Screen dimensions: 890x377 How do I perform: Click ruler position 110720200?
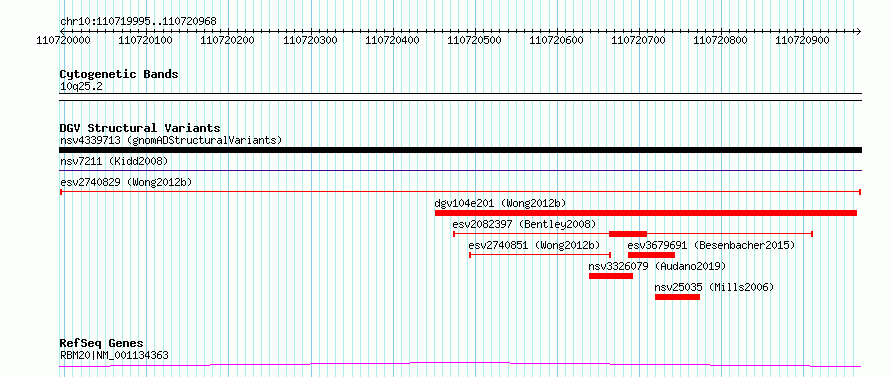pos(228,41)
